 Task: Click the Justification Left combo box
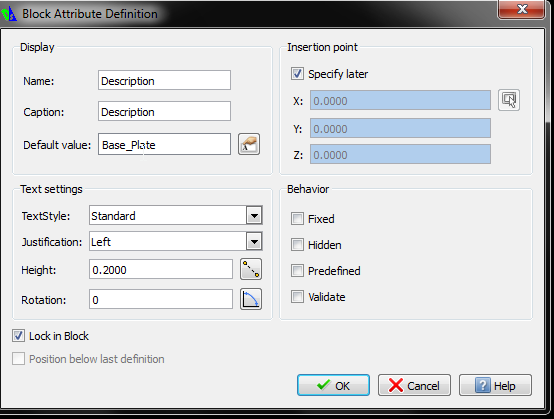pyautogui.click(x=176, y=242)
